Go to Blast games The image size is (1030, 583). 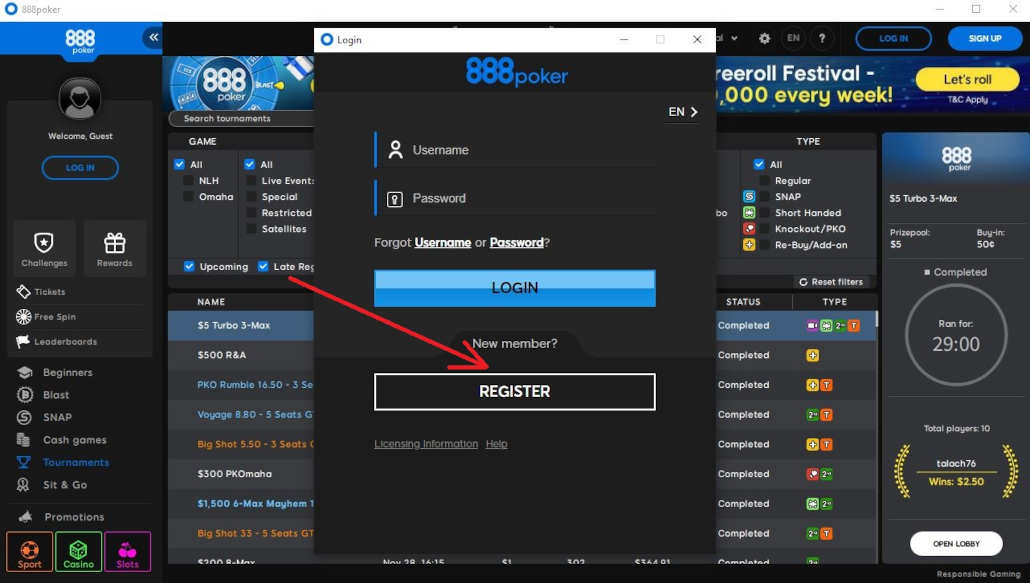43,395
